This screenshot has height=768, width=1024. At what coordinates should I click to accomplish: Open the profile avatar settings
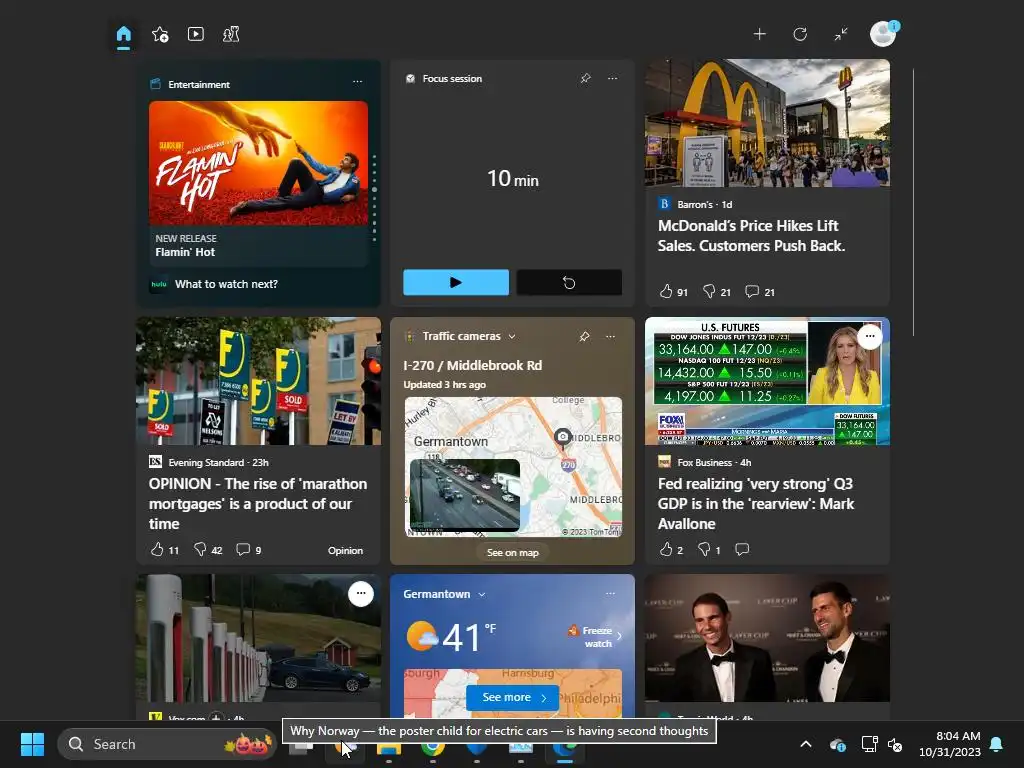883,33
